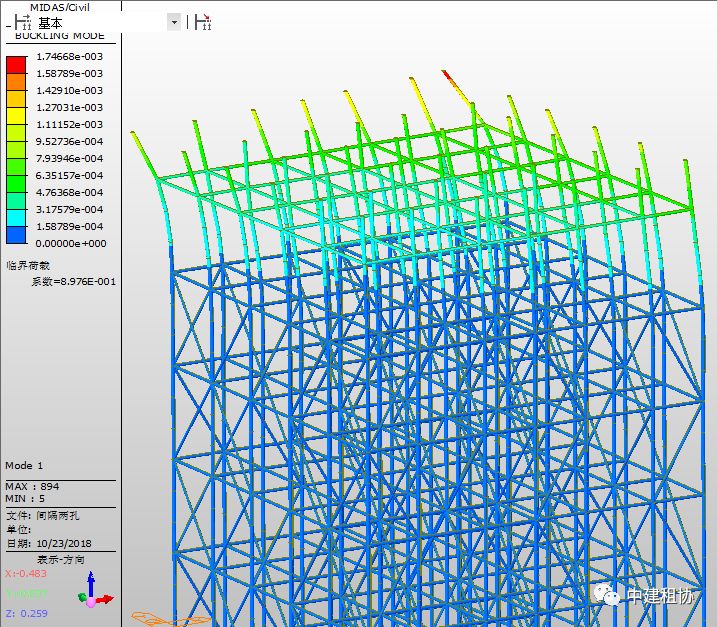This screenshot has height=627, width=717.
Task: Click the 临界荷载 label
Action: [x=28, y=265]
